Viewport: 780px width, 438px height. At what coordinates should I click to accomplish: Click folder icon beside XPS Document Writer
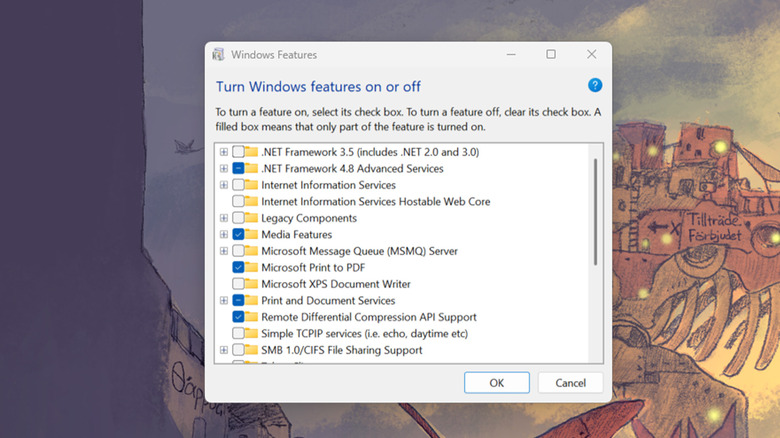pos(251,284)
